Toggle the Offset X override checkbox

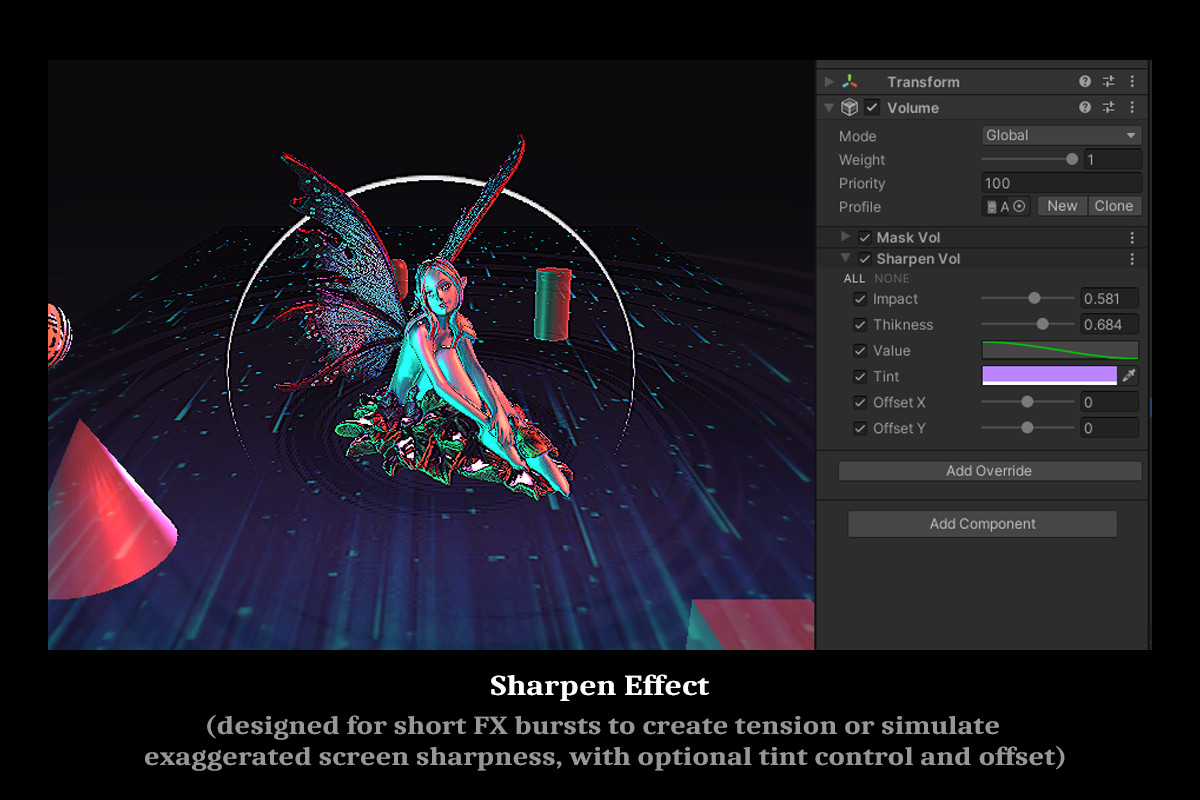pos(861,402)
